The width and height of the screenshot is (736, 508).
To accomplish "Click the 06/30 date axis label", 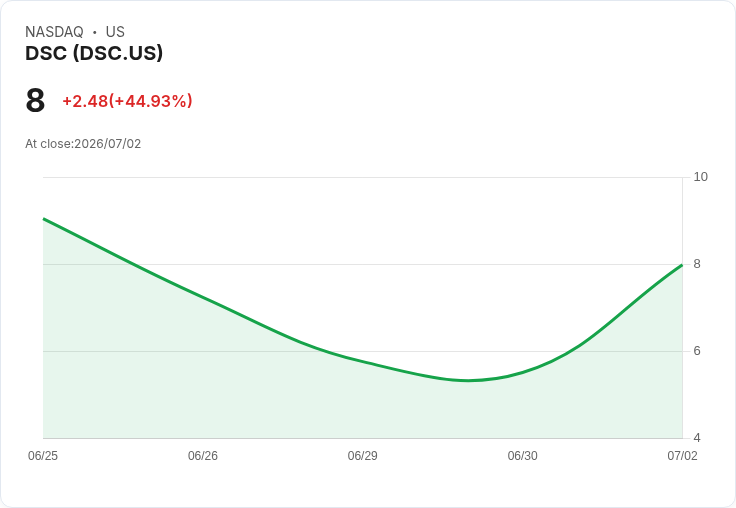I will coord(522,456).
